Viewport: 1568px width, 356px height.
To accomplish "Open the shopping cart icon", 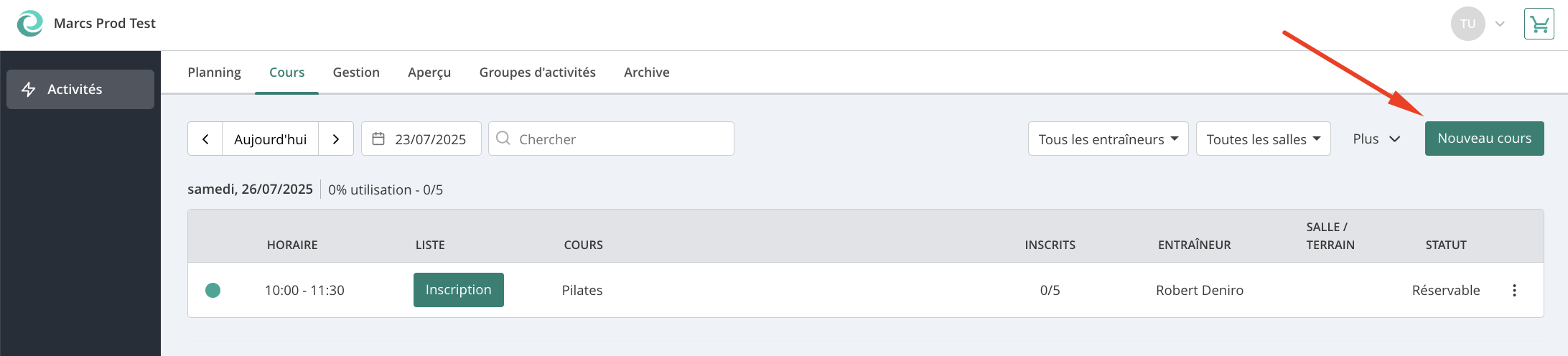I will pos(1539,24).
